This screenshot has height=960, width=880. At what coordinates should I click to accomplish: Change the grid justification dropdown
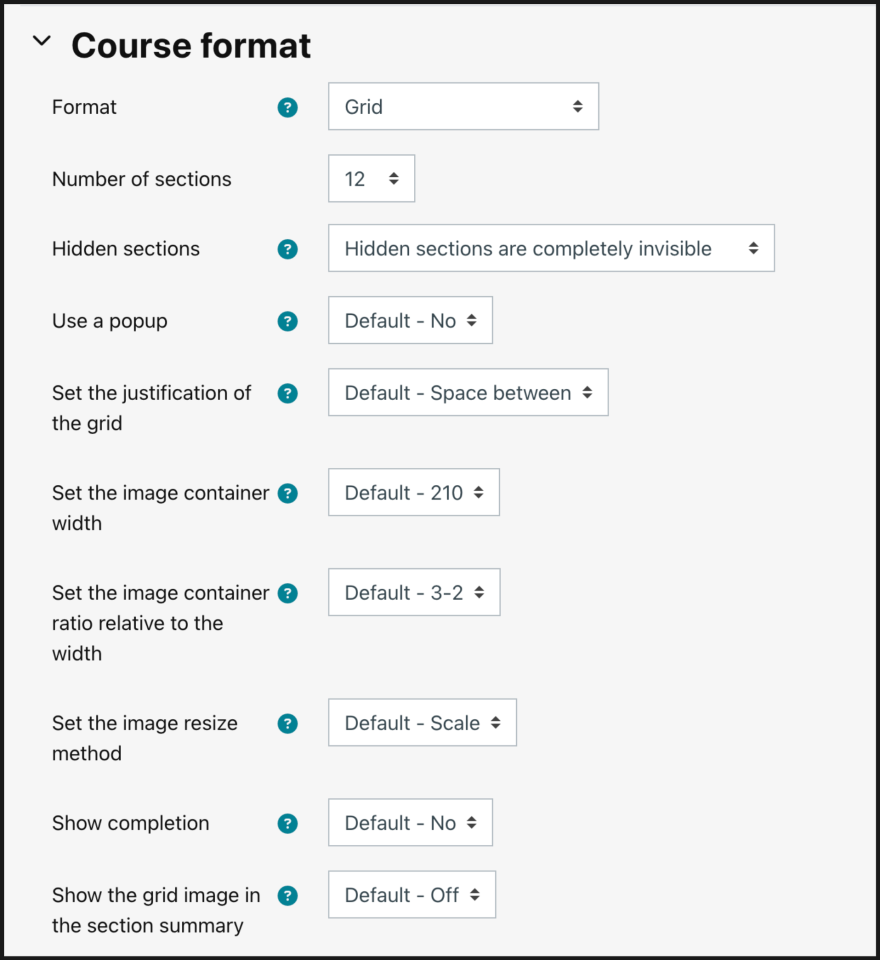coord(468,393)
